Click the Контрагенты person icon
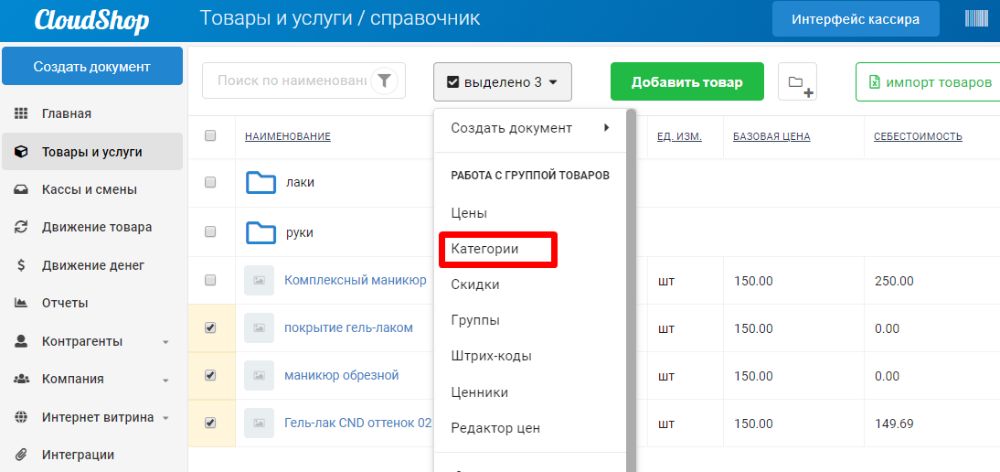This screenshot has height=472, width=1000. pos(21,341)
